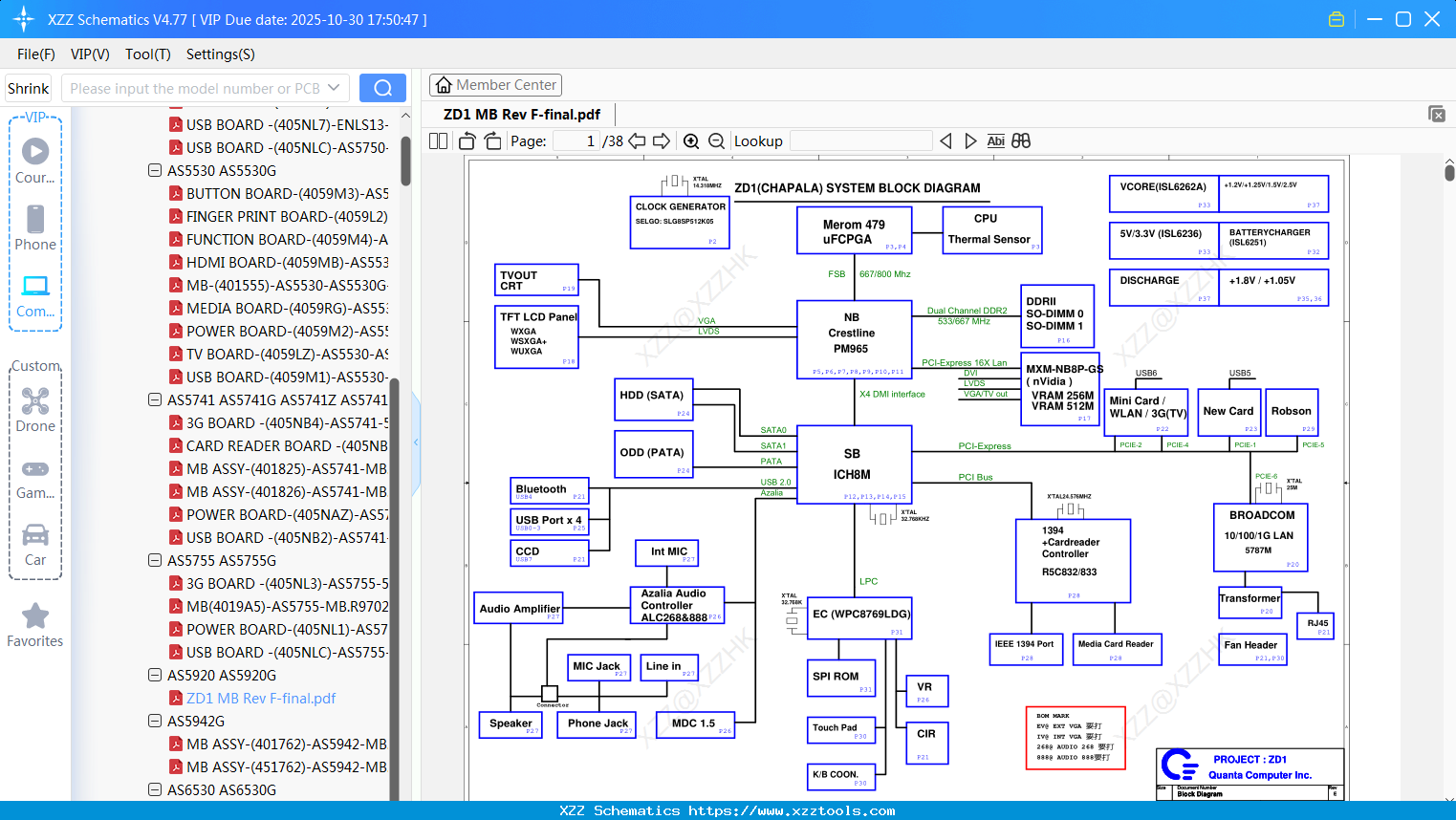Click the Shrink button

28,88
